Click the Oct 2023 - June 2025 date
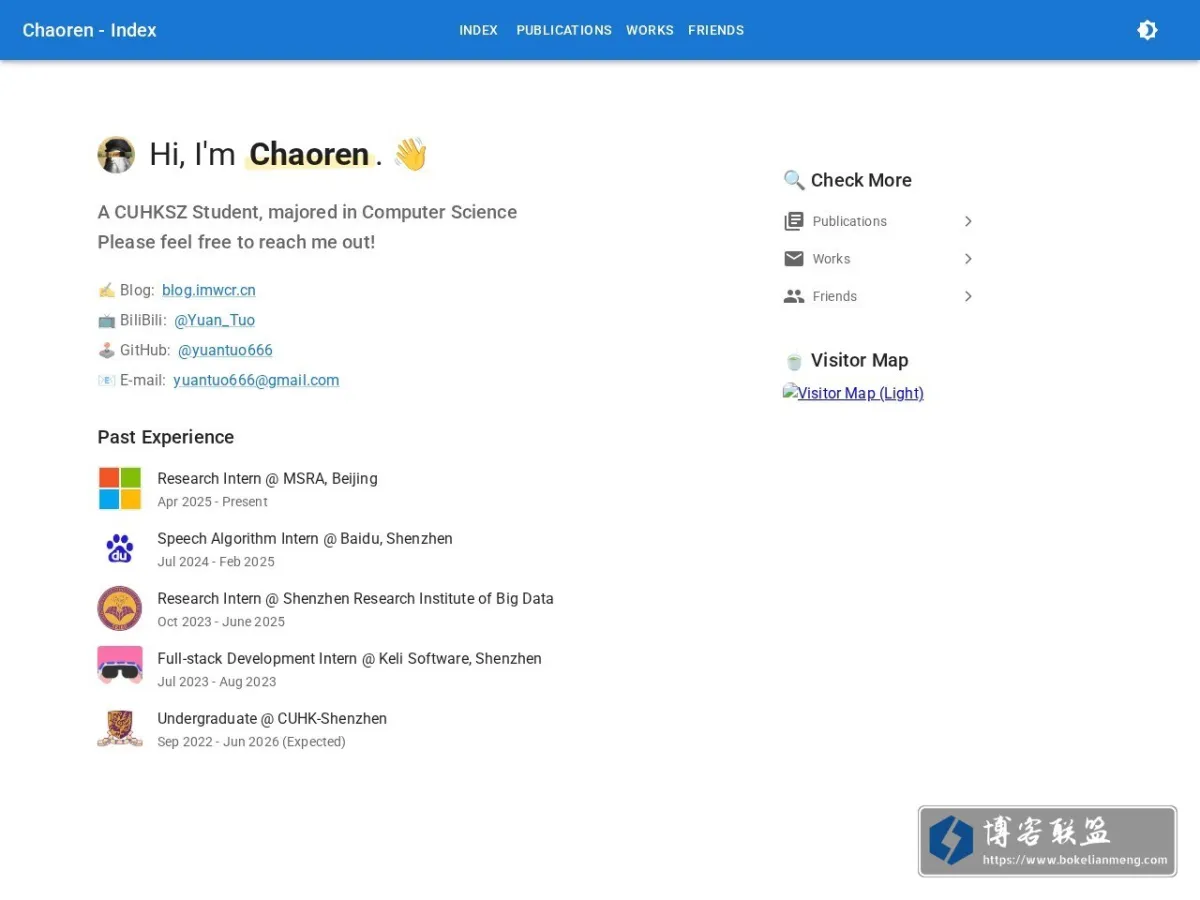Viewport: 1200px width, 900px height. 221,622
